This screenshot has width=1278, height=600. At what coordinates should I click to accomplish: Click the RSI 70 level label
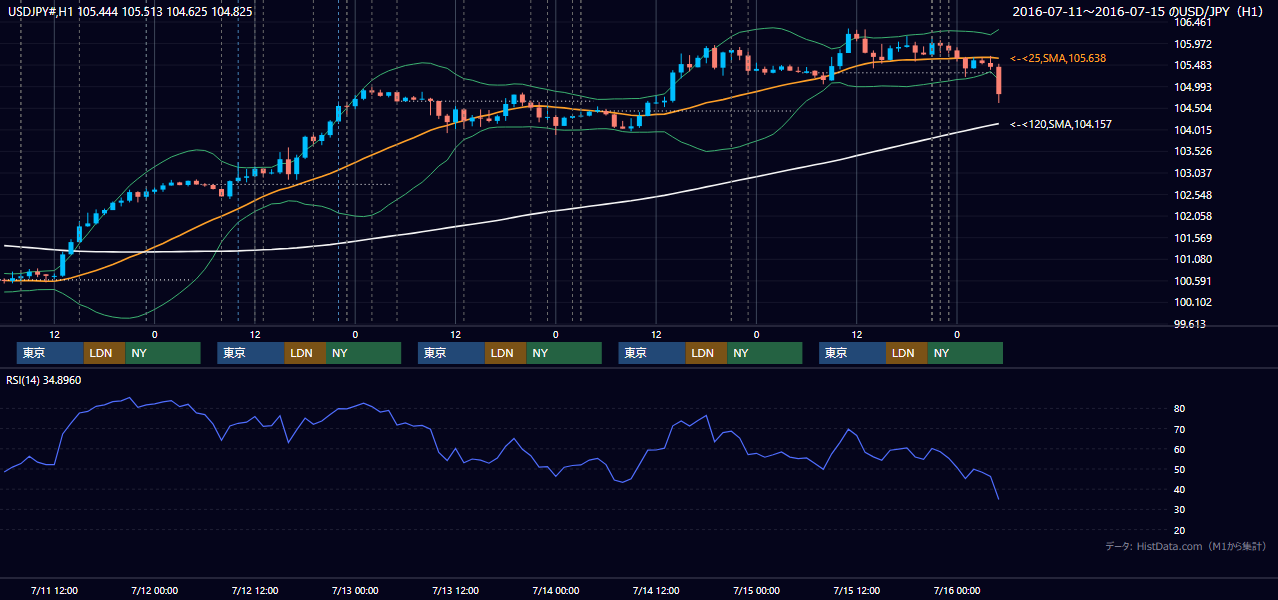[1180, 429]
